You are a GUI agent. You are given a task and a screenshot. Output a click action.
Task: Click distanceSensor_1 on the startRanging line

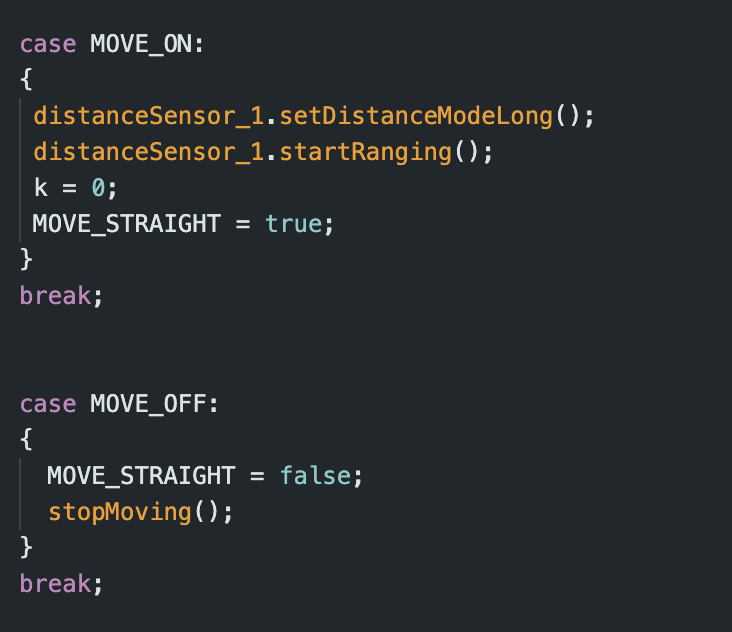pyautogui.click(x=148, y=151)
